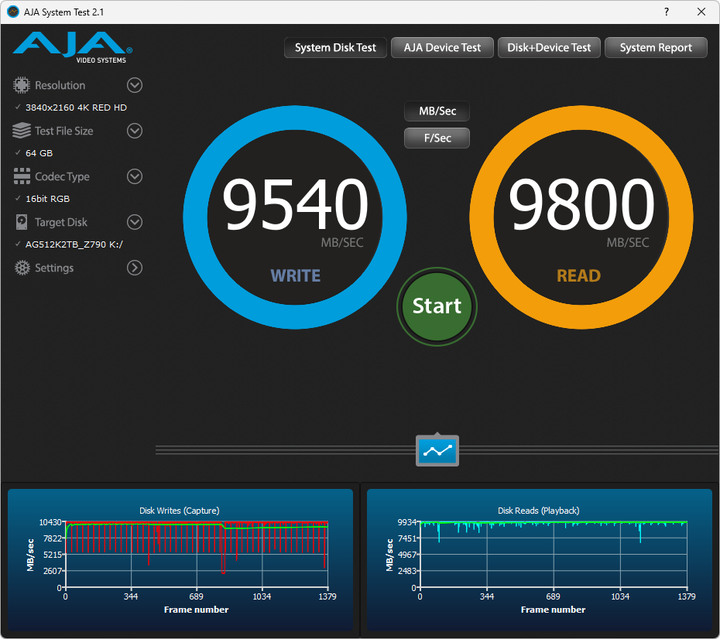Close the AJA System Test window

coord(701,12)
